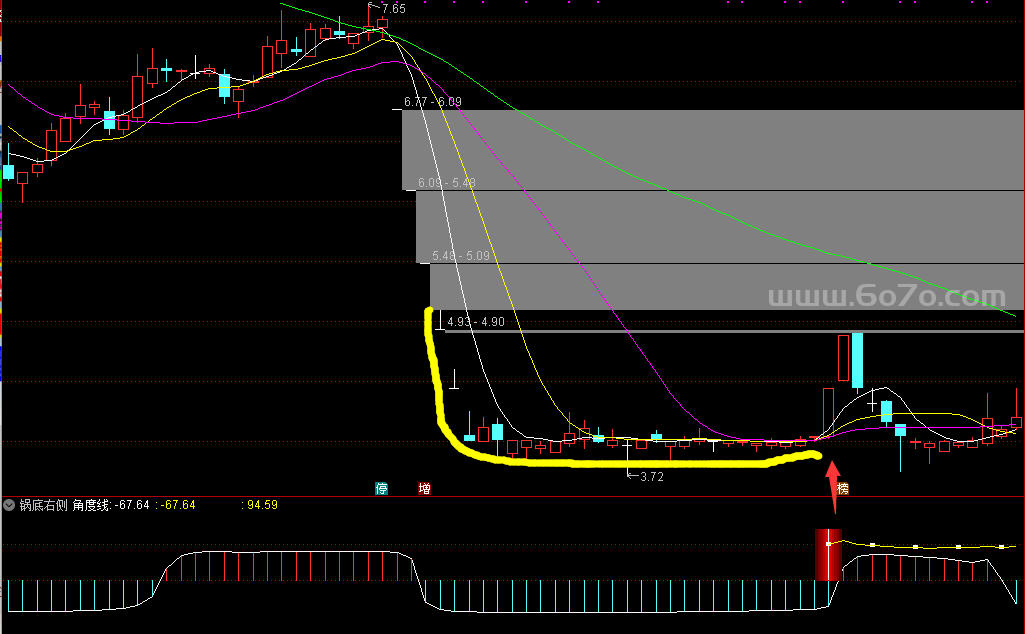This screenshot has width=1025, height=634.
Task: Click the red upward signal arrow
Action: (x=831, y=477)
